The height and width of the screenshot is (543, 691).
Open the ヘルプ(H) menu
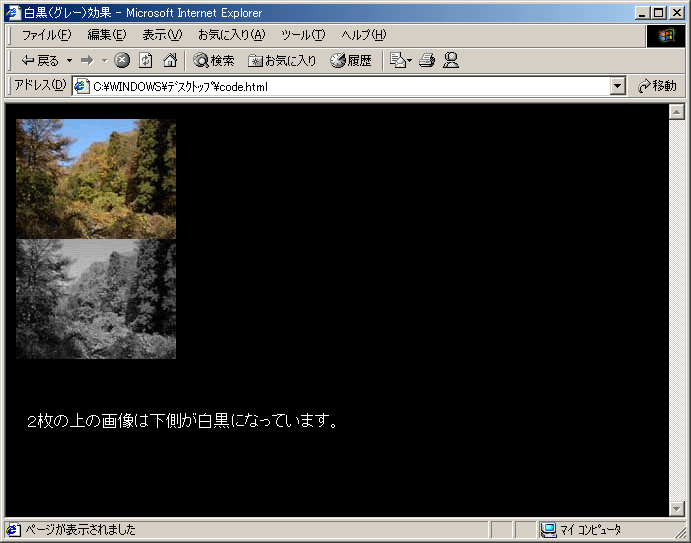pos(364,35)
